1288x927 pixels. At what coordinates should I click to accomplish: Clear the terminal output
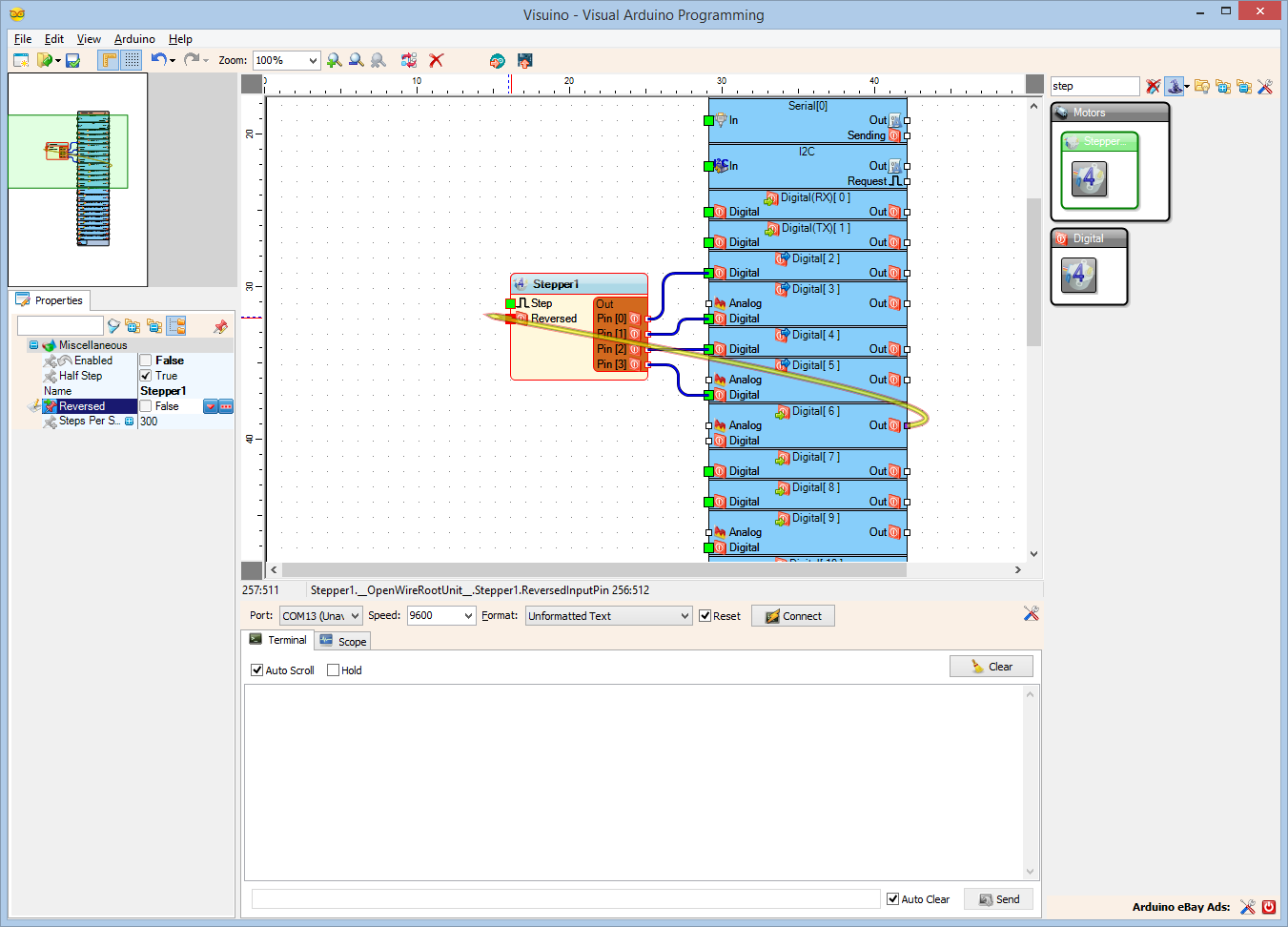992,666
